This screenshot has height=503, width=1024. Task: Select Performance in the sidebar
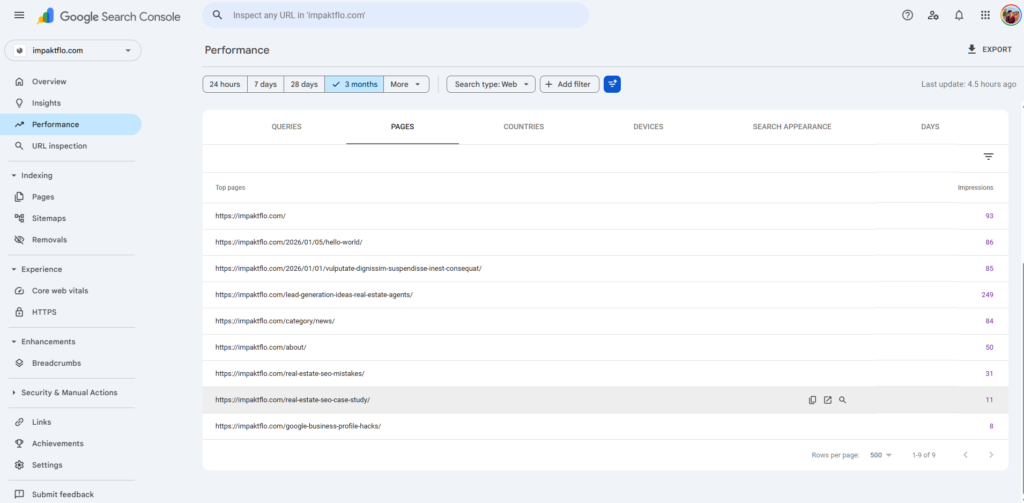tap(71, 125)
